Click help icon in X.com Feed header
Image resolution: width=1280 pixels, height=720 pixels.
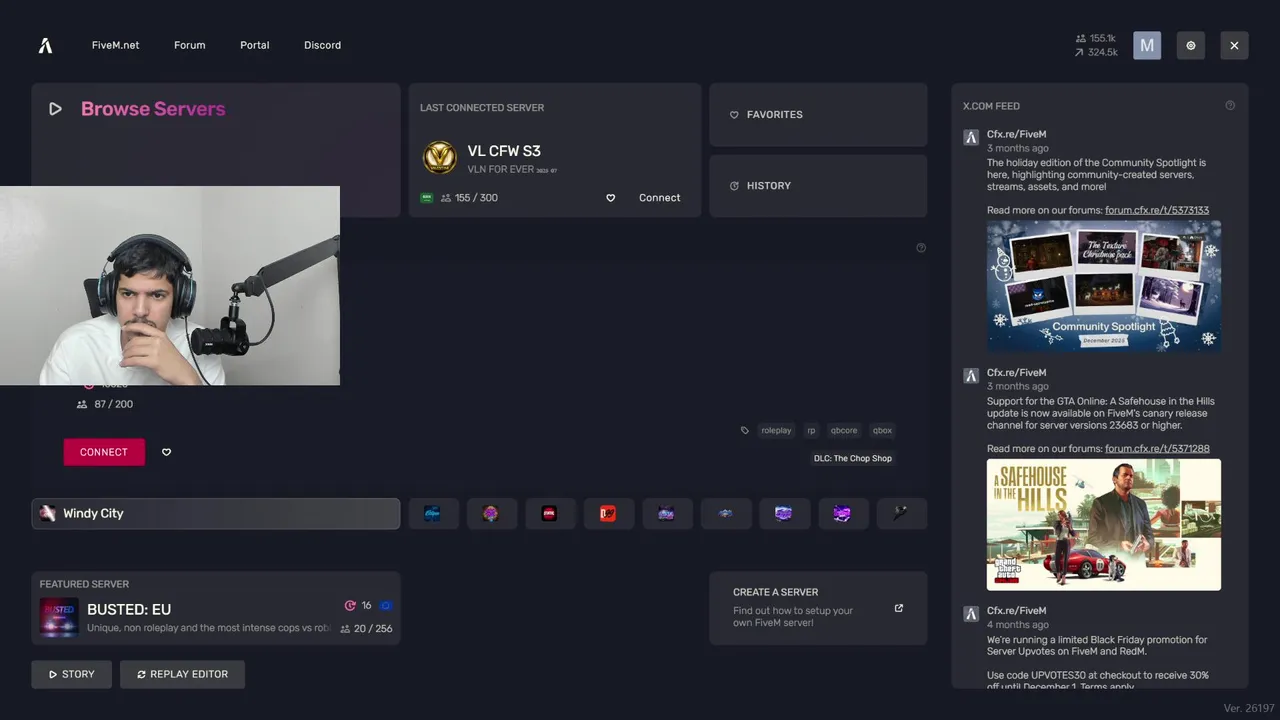coord(1230,105)
